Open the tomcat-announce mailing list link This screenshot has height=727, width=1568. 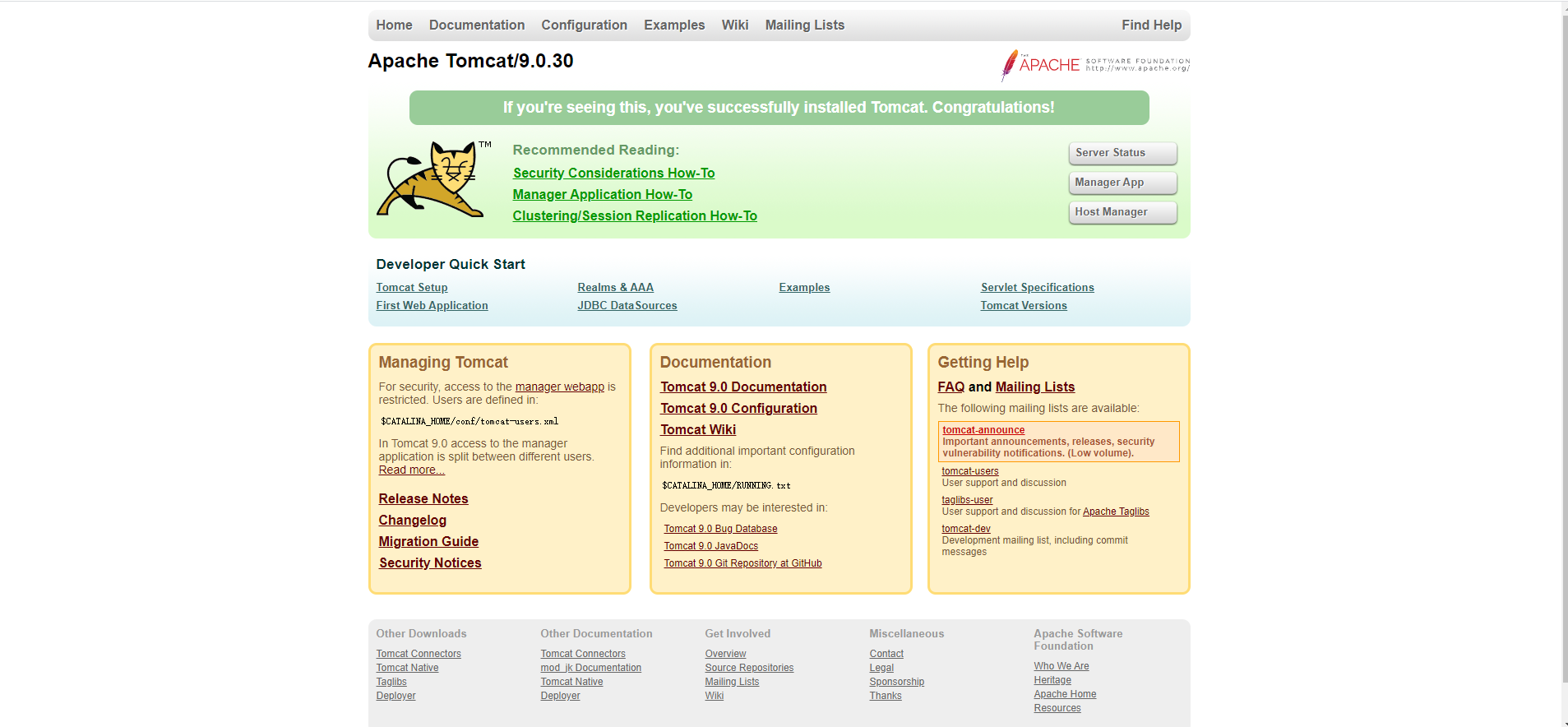983,430
